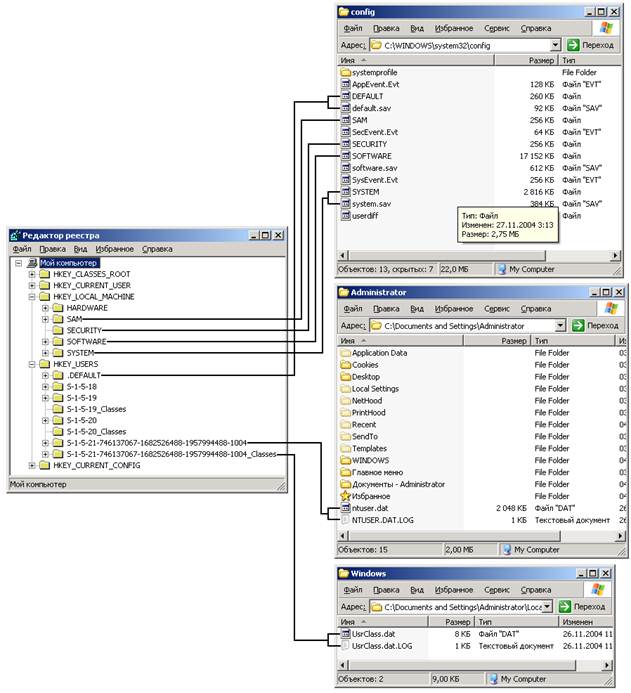The width and height of the screenshot is (631, 693).
Task: Click the Cookies folder icon
Action: [x=346, y=365]
